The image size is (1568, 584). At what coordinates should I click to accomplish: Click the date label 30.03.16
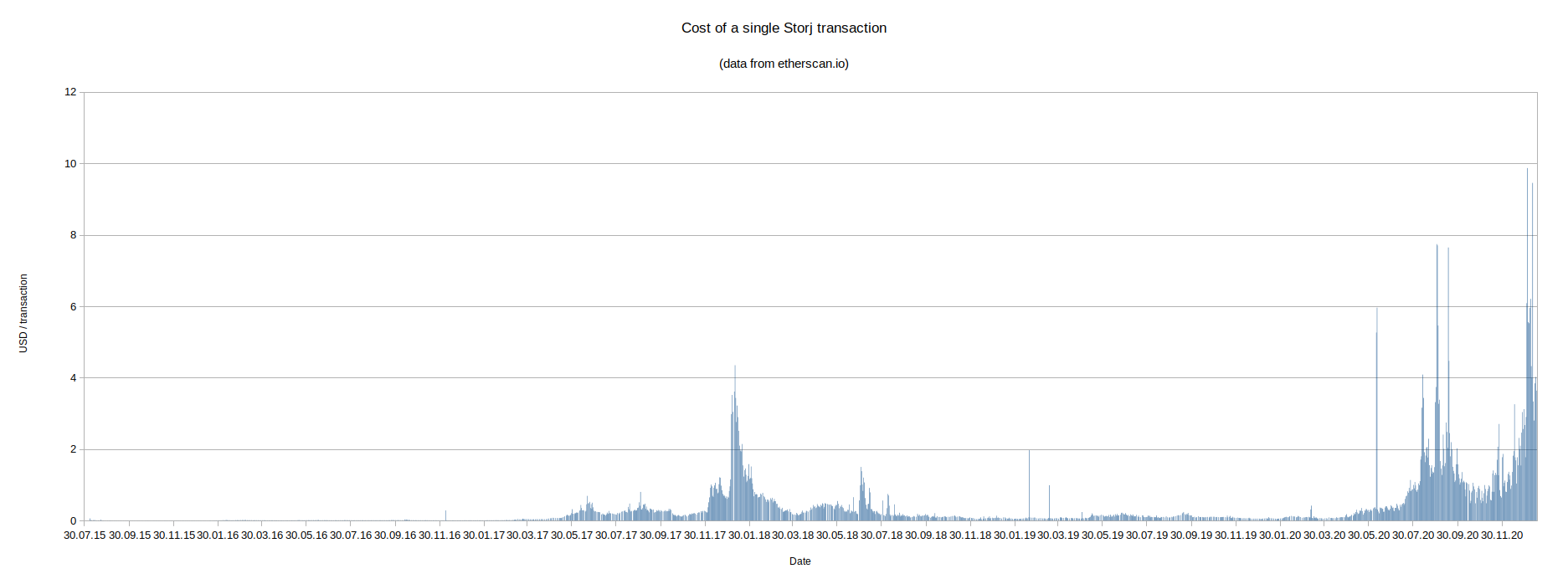[x=262, y=535]
